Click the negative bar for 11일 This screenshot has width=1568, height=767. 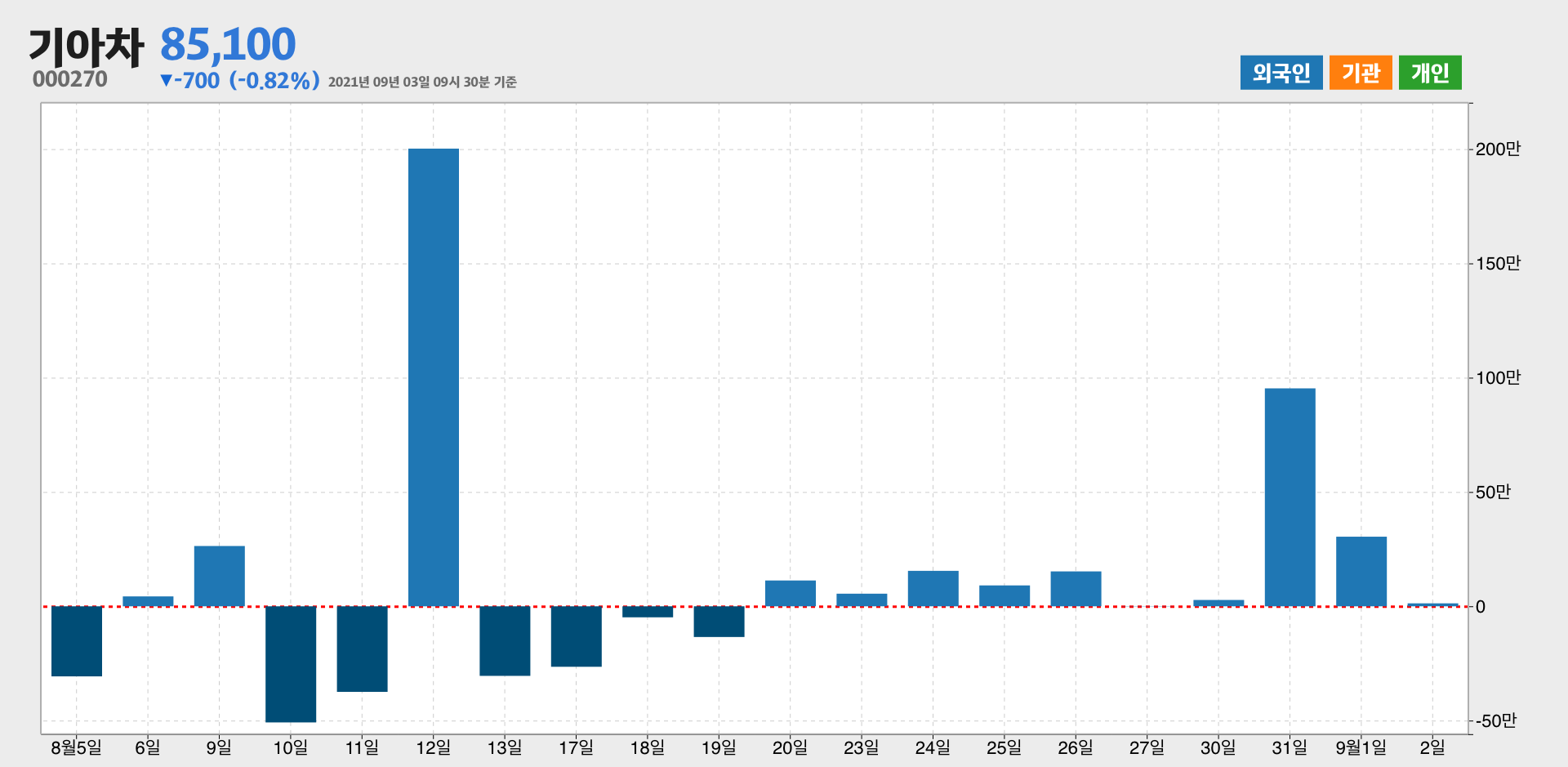362,649
